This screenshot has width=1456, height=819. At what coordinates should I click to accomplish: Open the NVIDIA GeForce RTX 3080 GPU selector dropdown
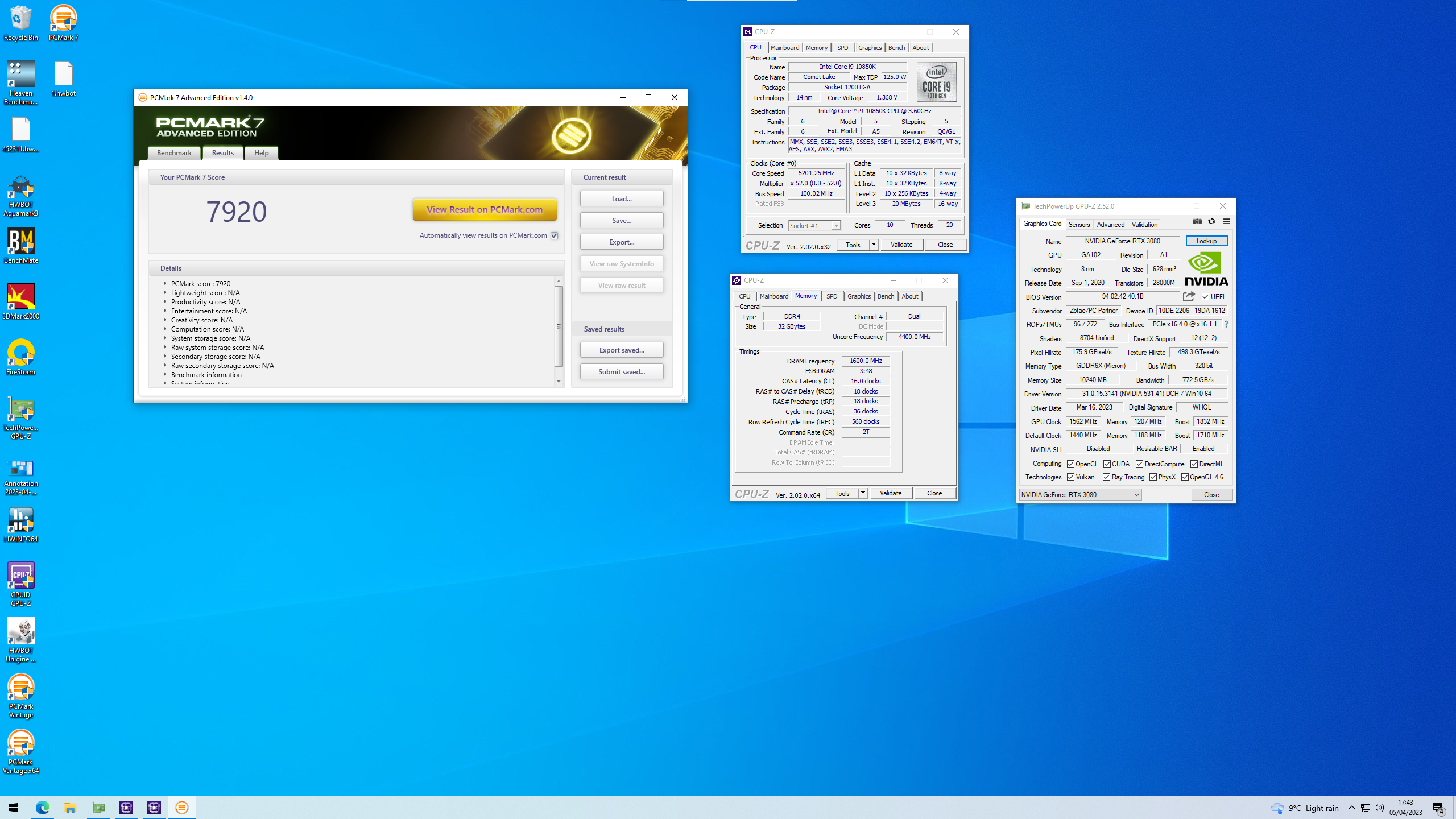1081,495
